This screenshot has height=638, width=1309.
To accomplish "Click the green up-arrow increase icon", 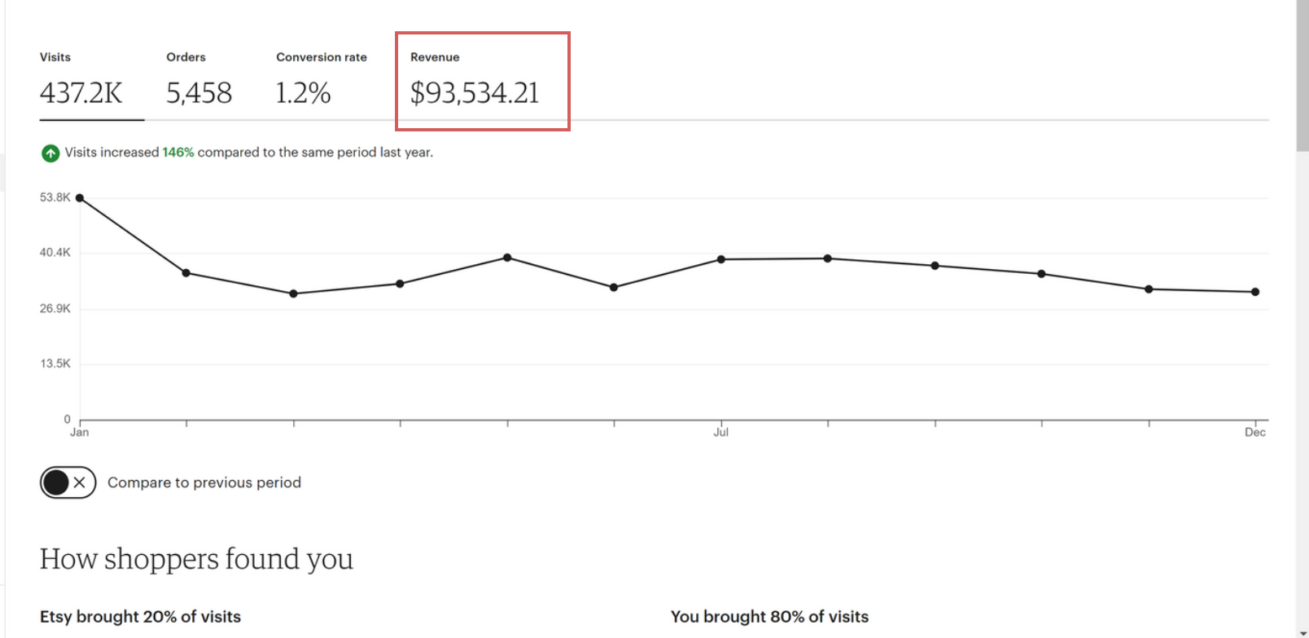I will click(50, 153).
